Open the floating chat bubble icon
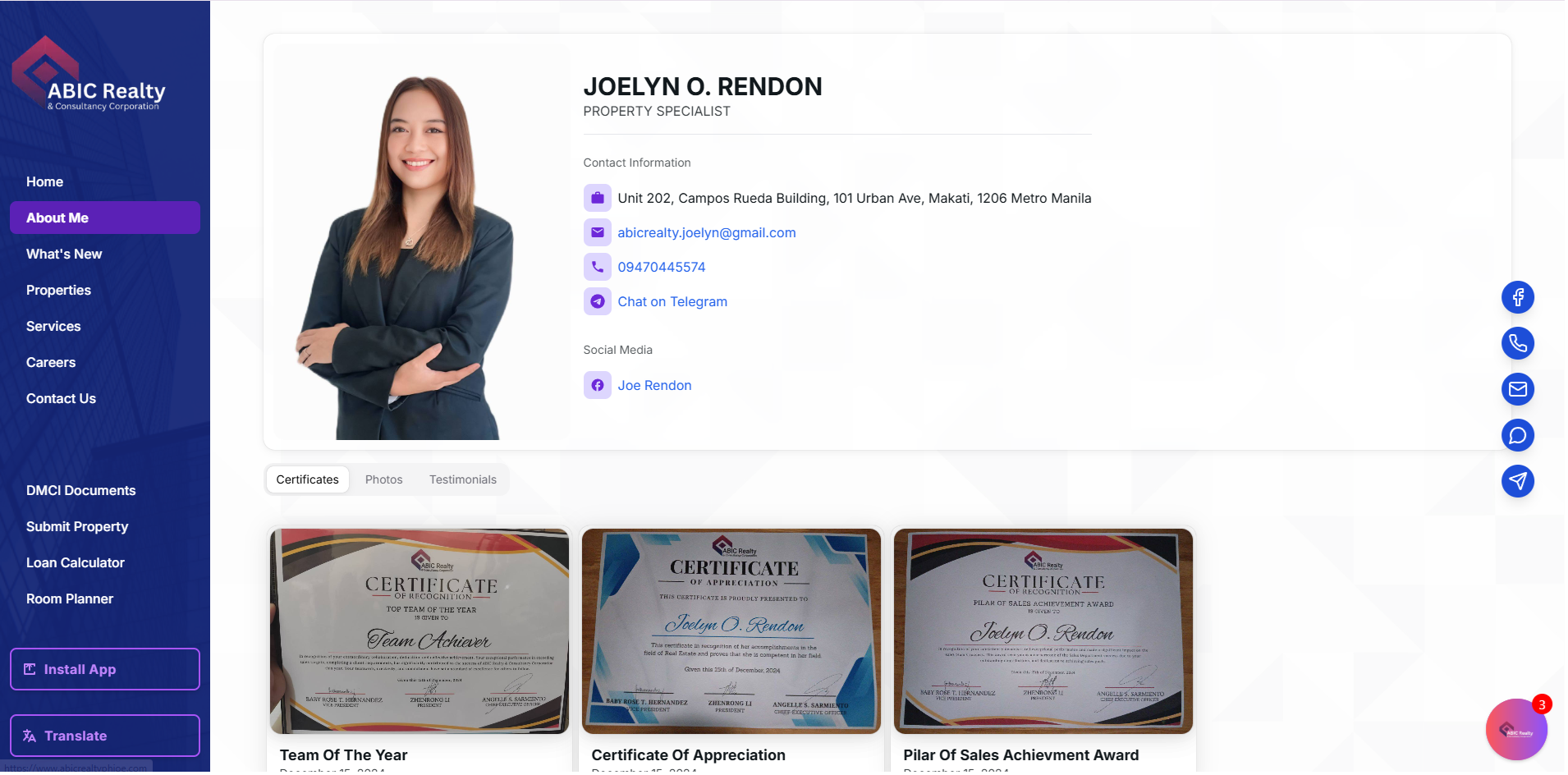 coord(1517,435)
